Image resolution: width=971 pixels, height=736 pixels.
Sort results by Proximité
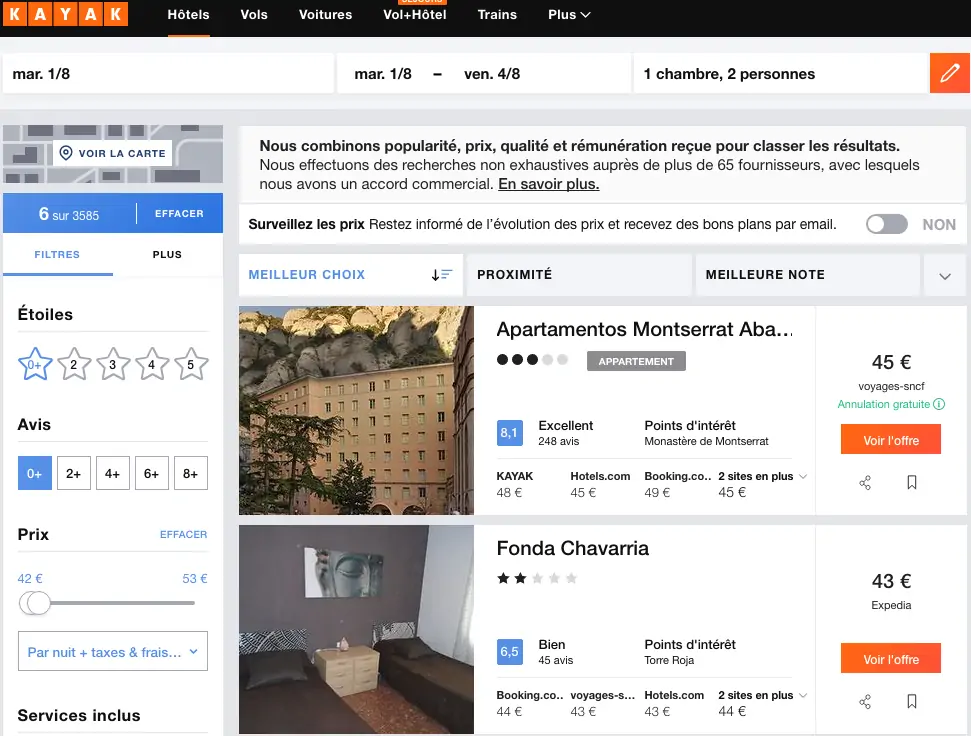point(579,275)
